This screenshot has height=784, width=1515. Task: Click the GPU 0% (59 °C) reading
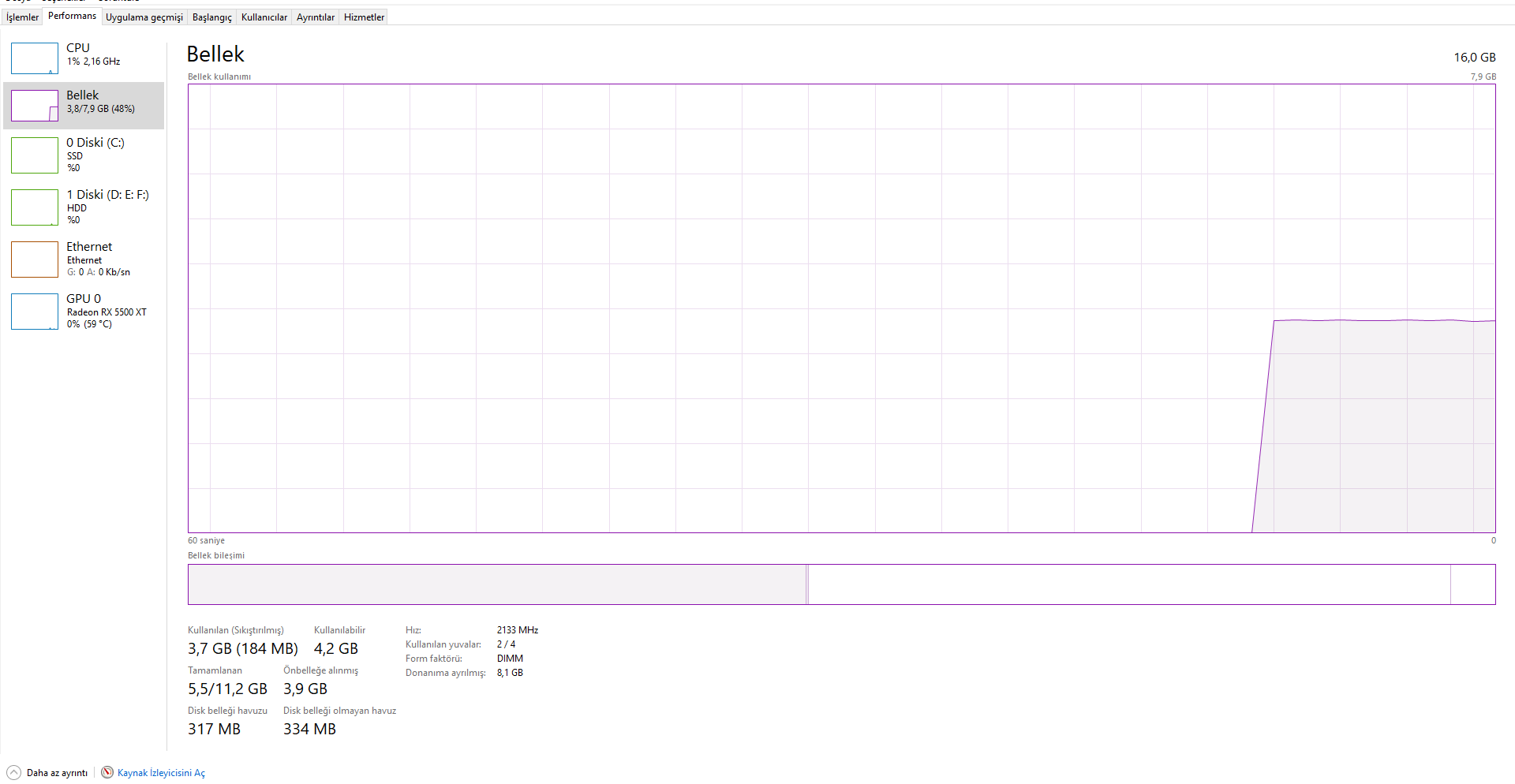coord(89,324)
